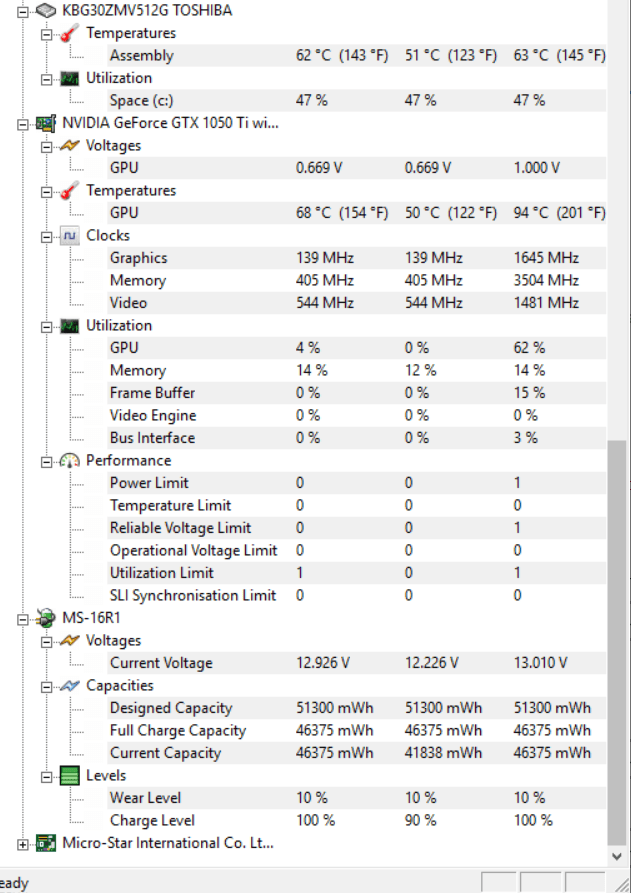631x893 pixels.
Task: Select the Assembly temperature row
Action: (357, 56)
